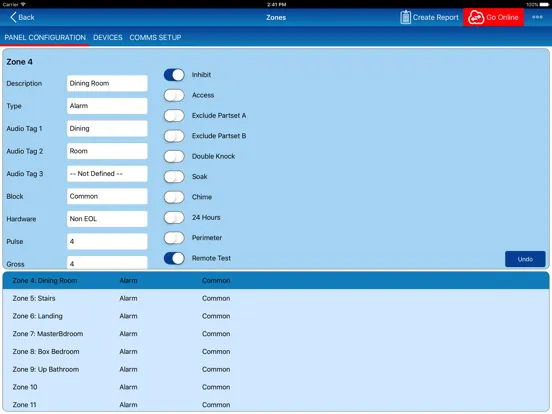Viewport: 552px width, 414px height.
Task: Click the Go Online cloud icon
Action: (x=476, y=17)
